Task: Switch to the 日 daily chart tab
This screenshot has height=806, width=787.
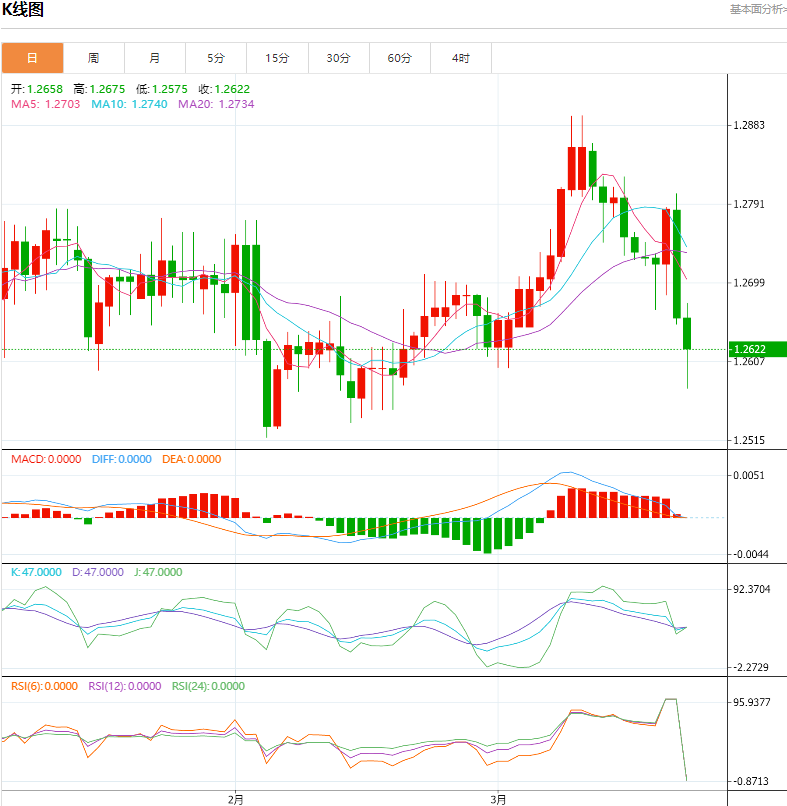Action: click(32, 58)
